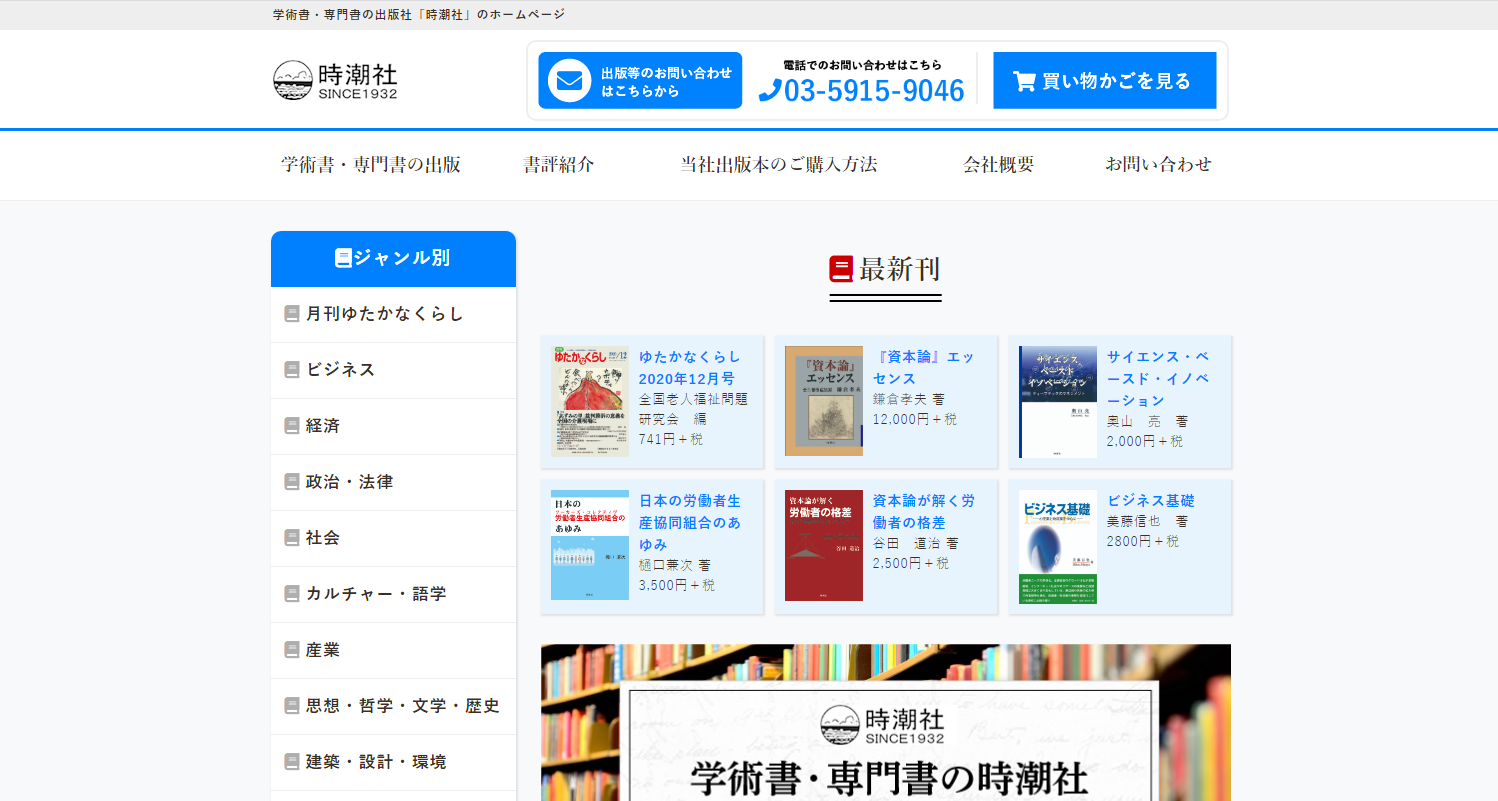
Task: Click the envelope icon in the inquiry button
Action: (x=569, y=81)
